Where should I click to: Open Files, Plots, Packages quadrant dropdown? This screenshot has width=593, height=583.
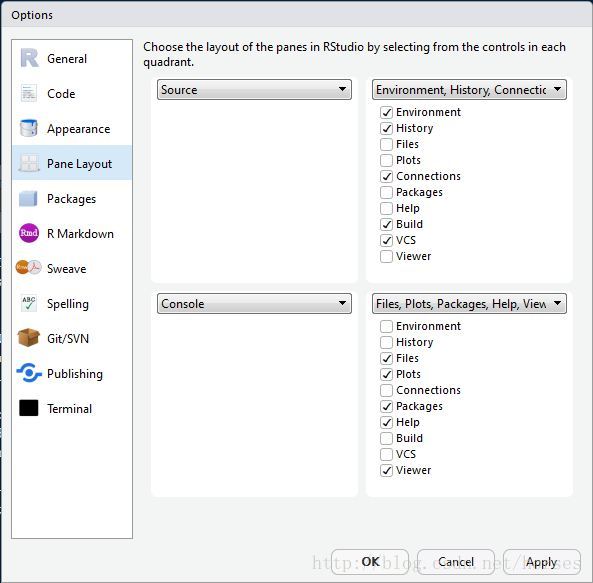[469, 304]
